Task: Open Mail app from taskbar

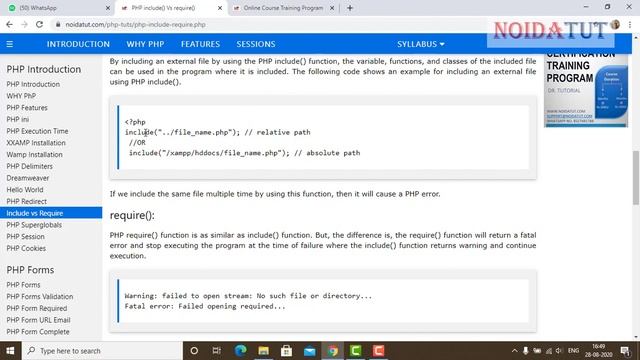Action: [309, 351]
